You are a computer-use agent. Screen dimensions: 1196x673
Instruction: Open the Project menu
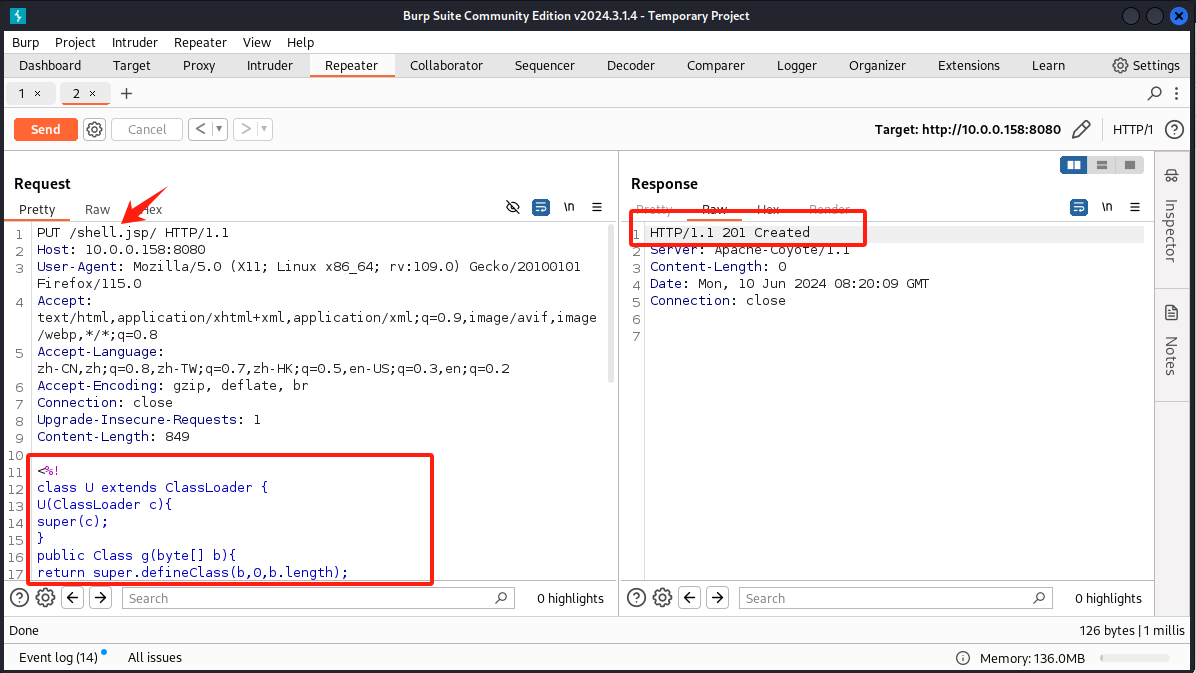75,43
